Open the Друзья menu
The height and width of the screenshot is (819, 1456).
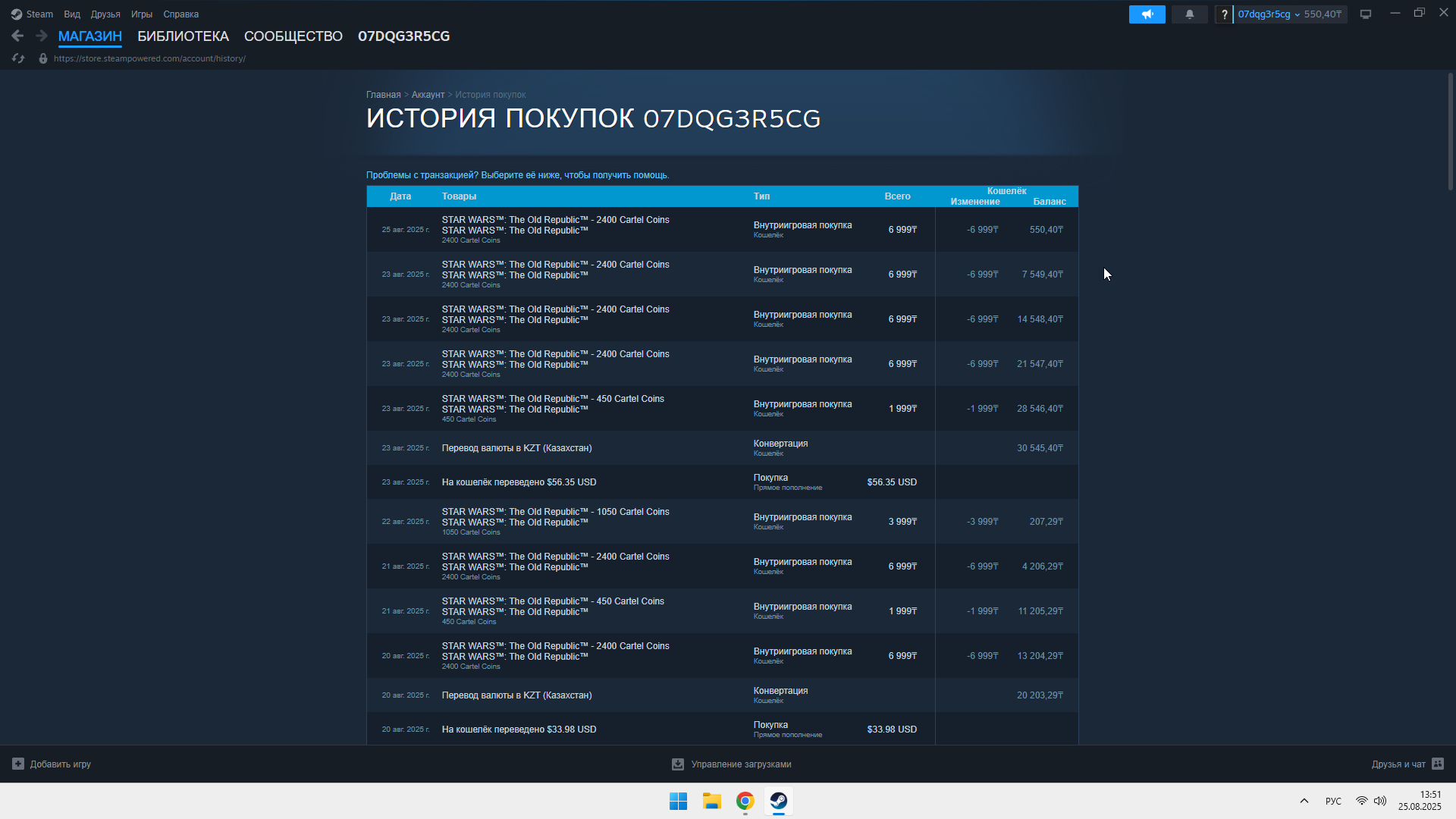coord(105,14)
